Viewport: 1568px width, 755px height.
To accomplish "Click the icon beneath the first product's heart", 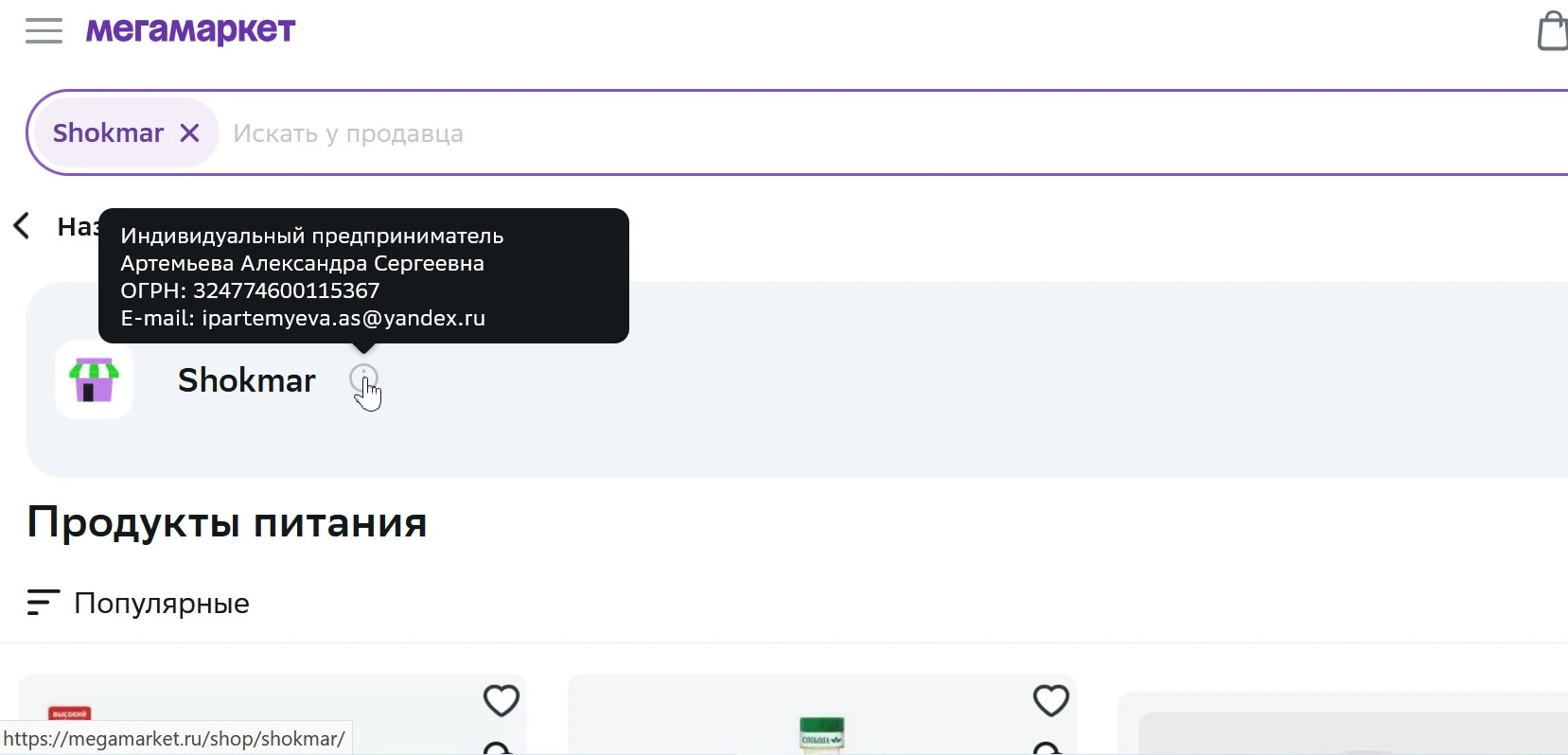I will point(499,747).
